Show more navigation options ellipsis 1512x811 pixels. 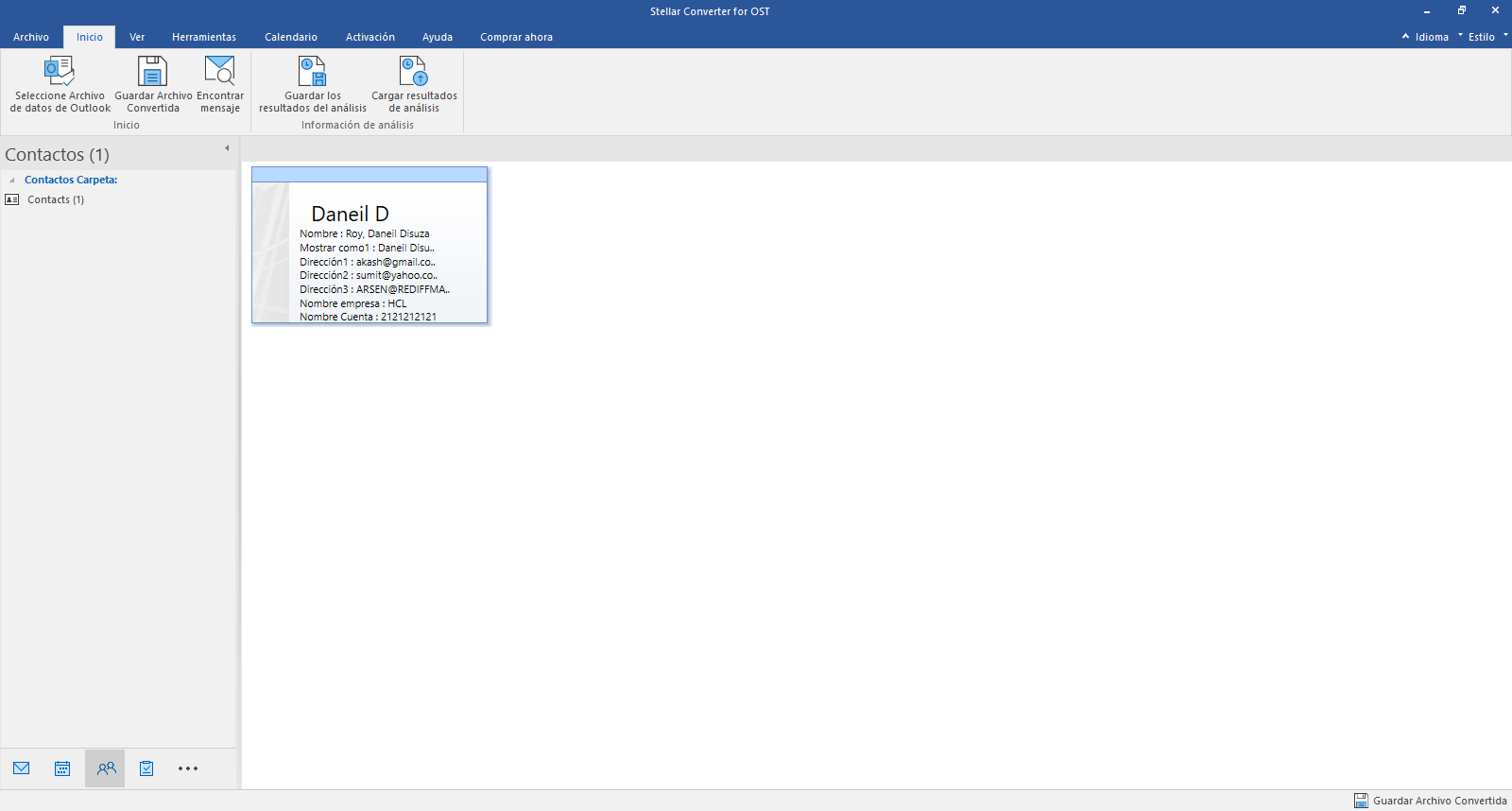pos(188,768)
